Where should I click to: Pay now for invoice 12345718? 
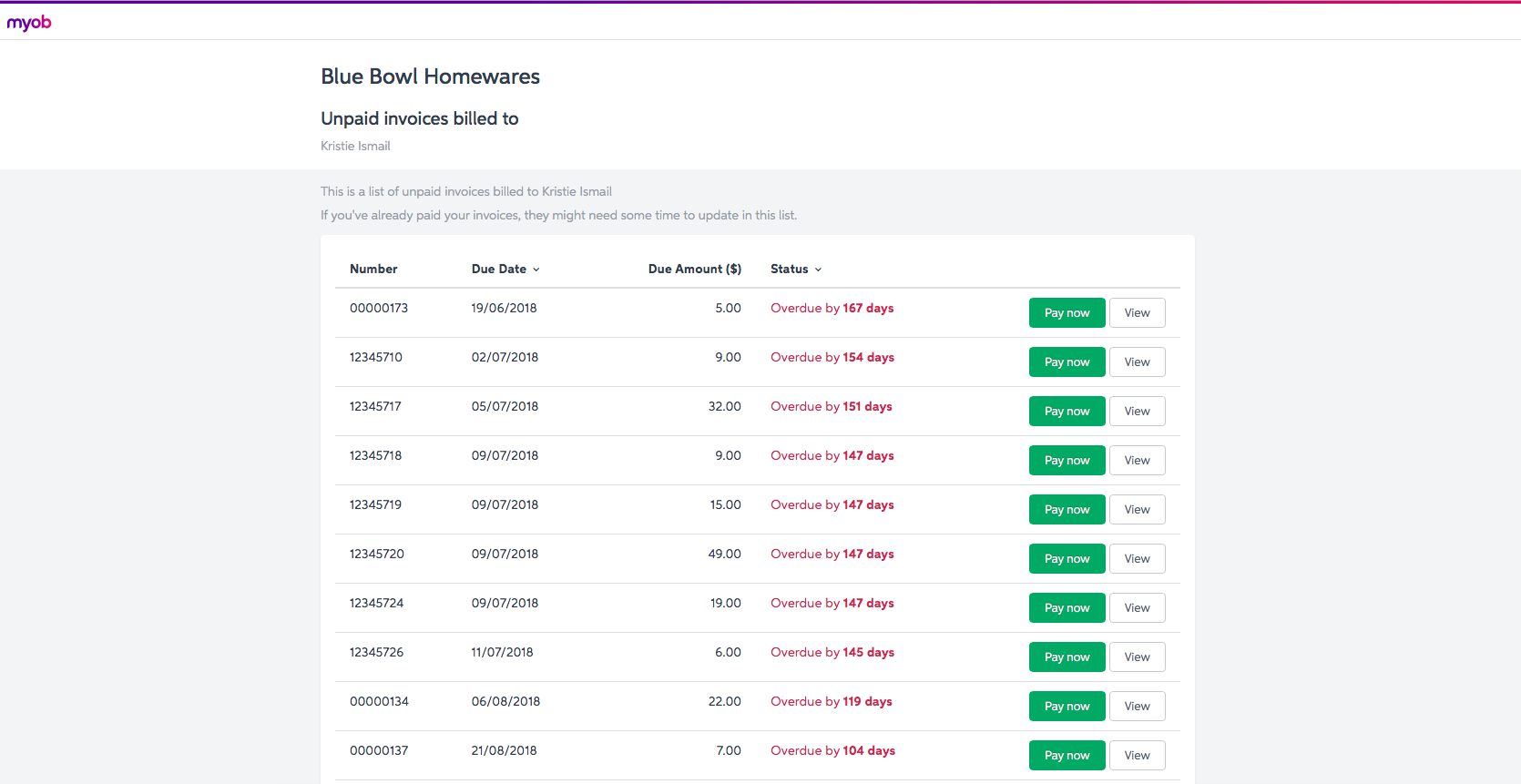[x=1067, y=461]
